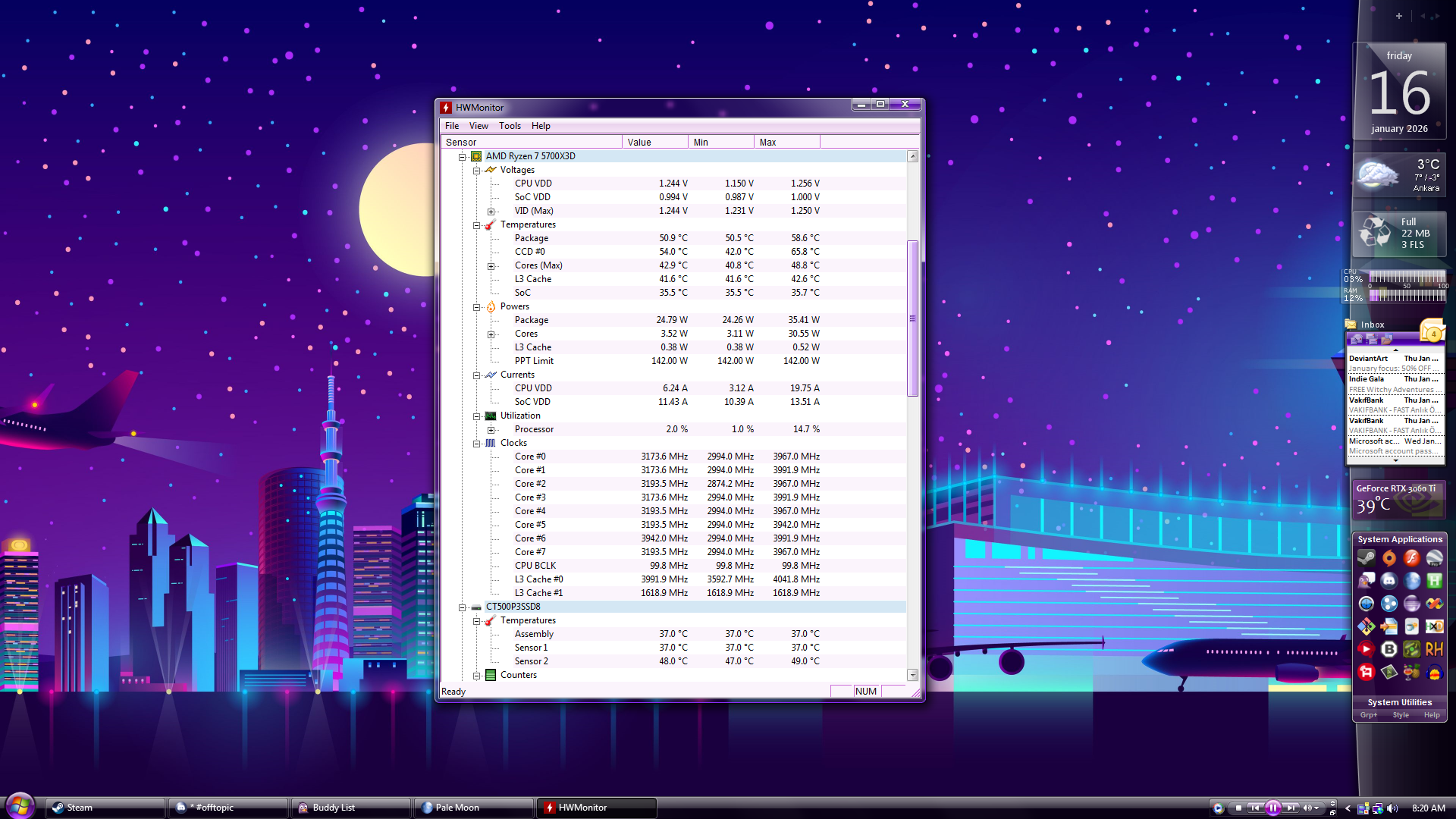Click the green Counters icon
The image size is (1456, 819).
click(491, 675)
